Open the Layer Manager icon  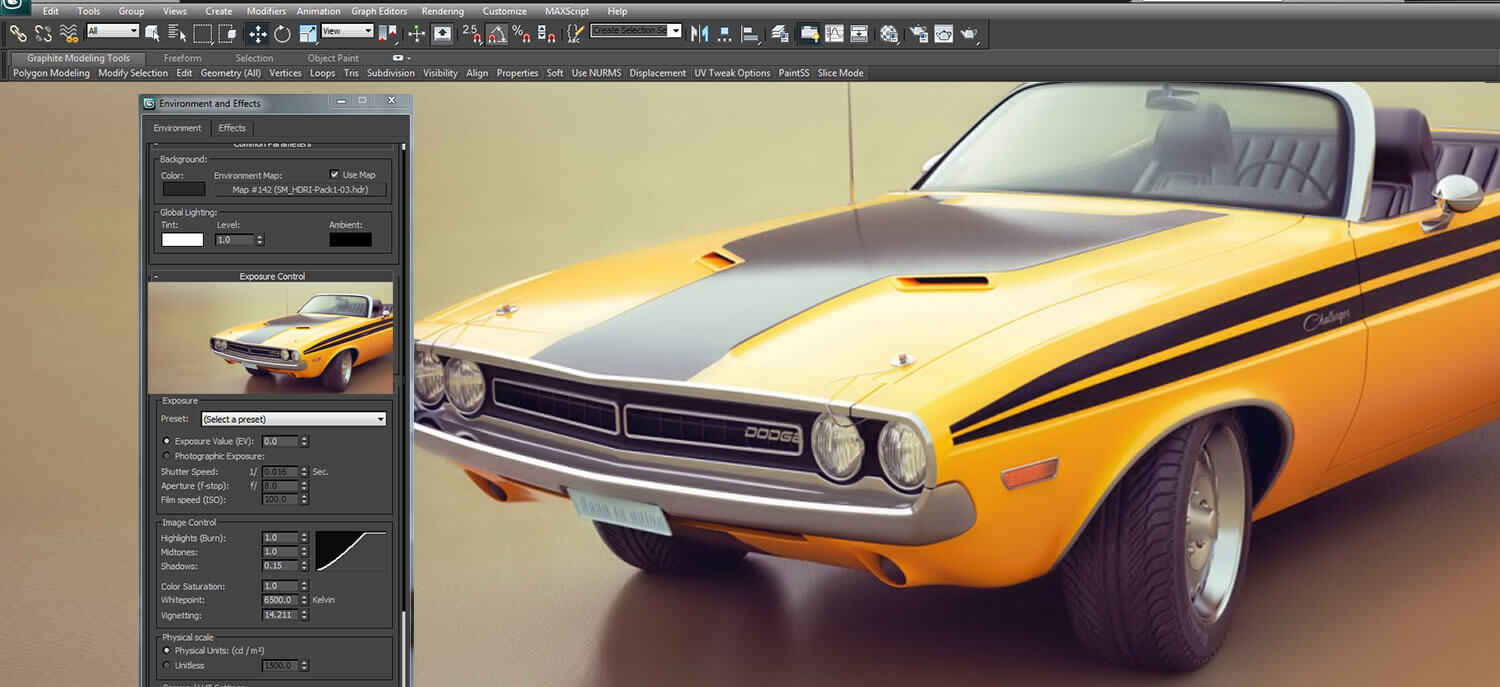(780, 33)
